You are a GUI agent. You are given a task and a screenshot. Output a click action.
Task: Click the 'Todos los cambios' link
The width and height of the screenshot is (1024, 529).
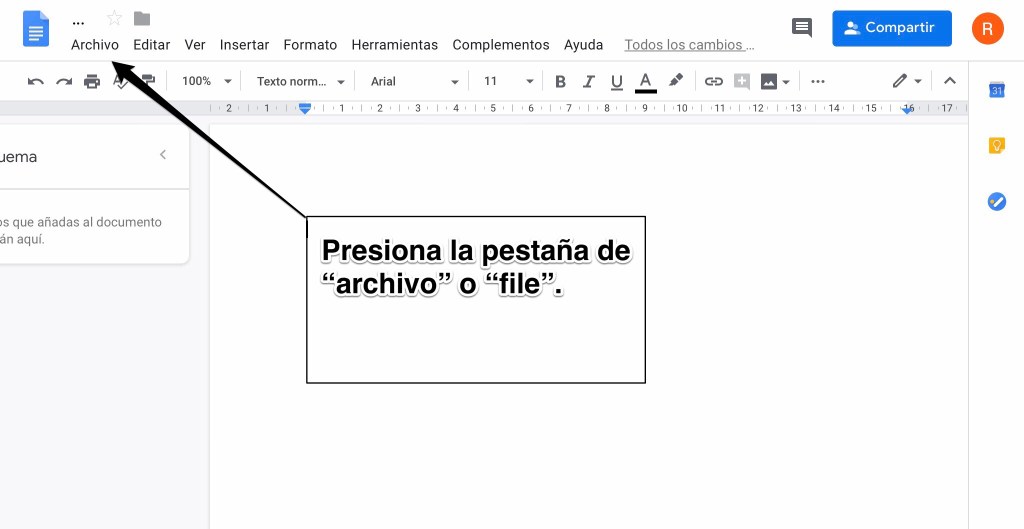(689, 45)
